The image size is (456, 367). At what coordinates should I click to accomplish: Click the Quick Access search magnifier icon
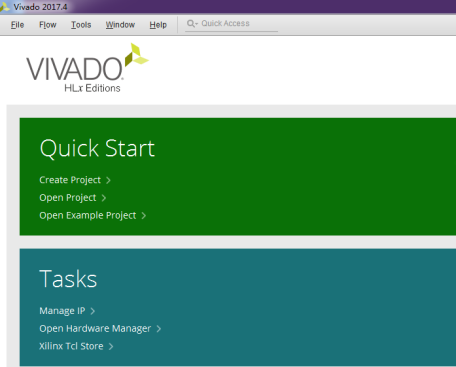click(191, 23)
